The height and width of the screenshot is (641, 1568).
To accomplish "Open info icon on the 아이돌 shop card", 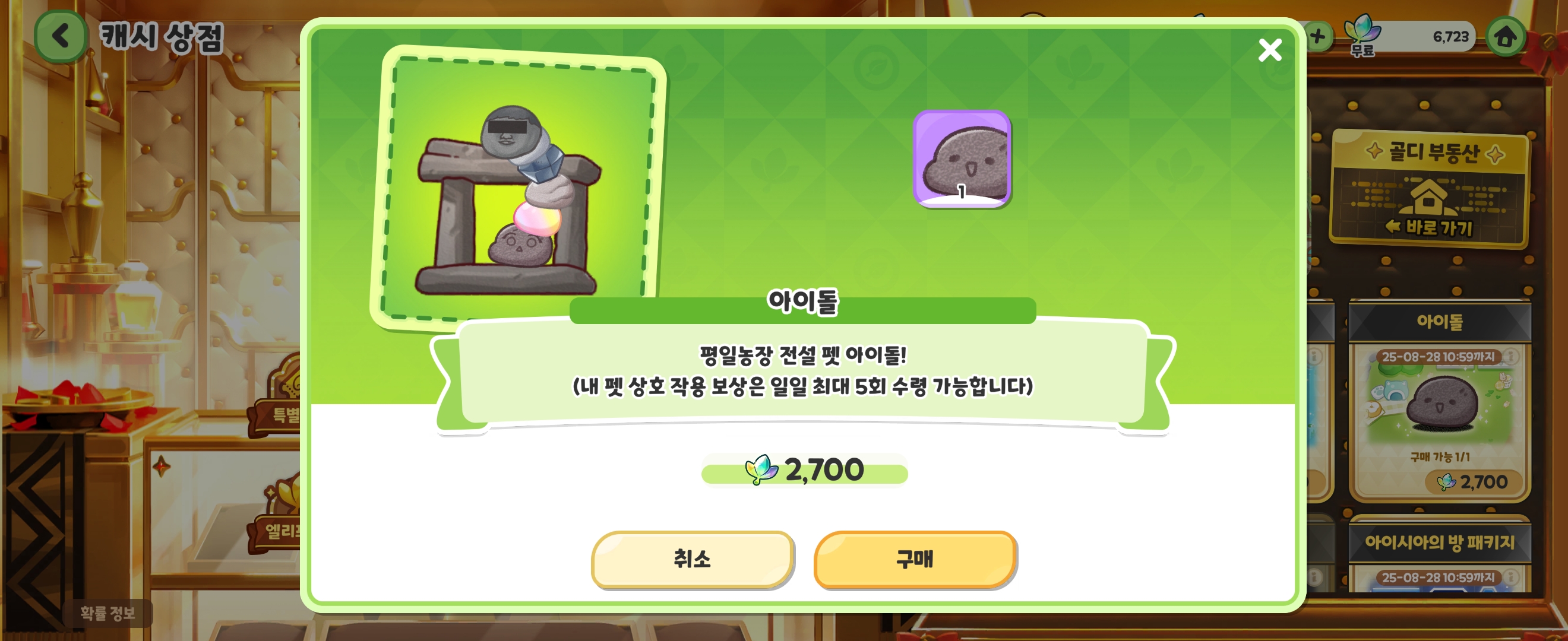I will (1511, 356).
